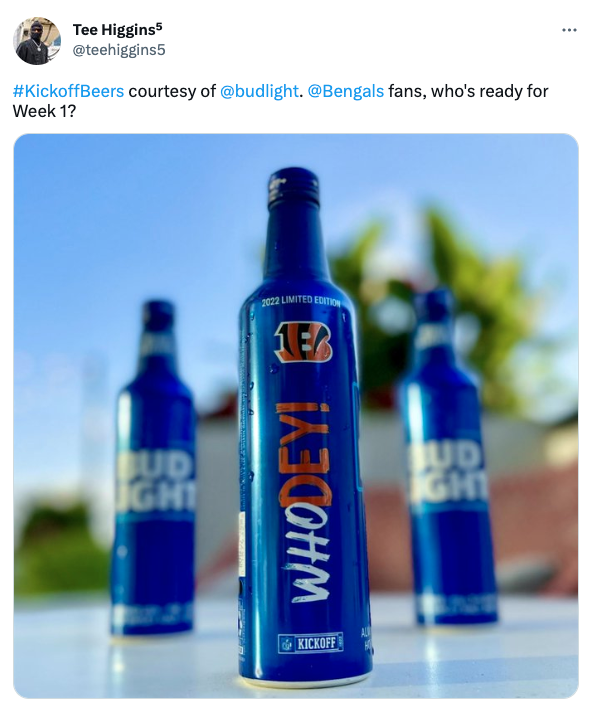Viewport: 592px width, 716px height.
Task: Visit the @budlight mention
Action: pyautogui.click(x=259, y=91)
